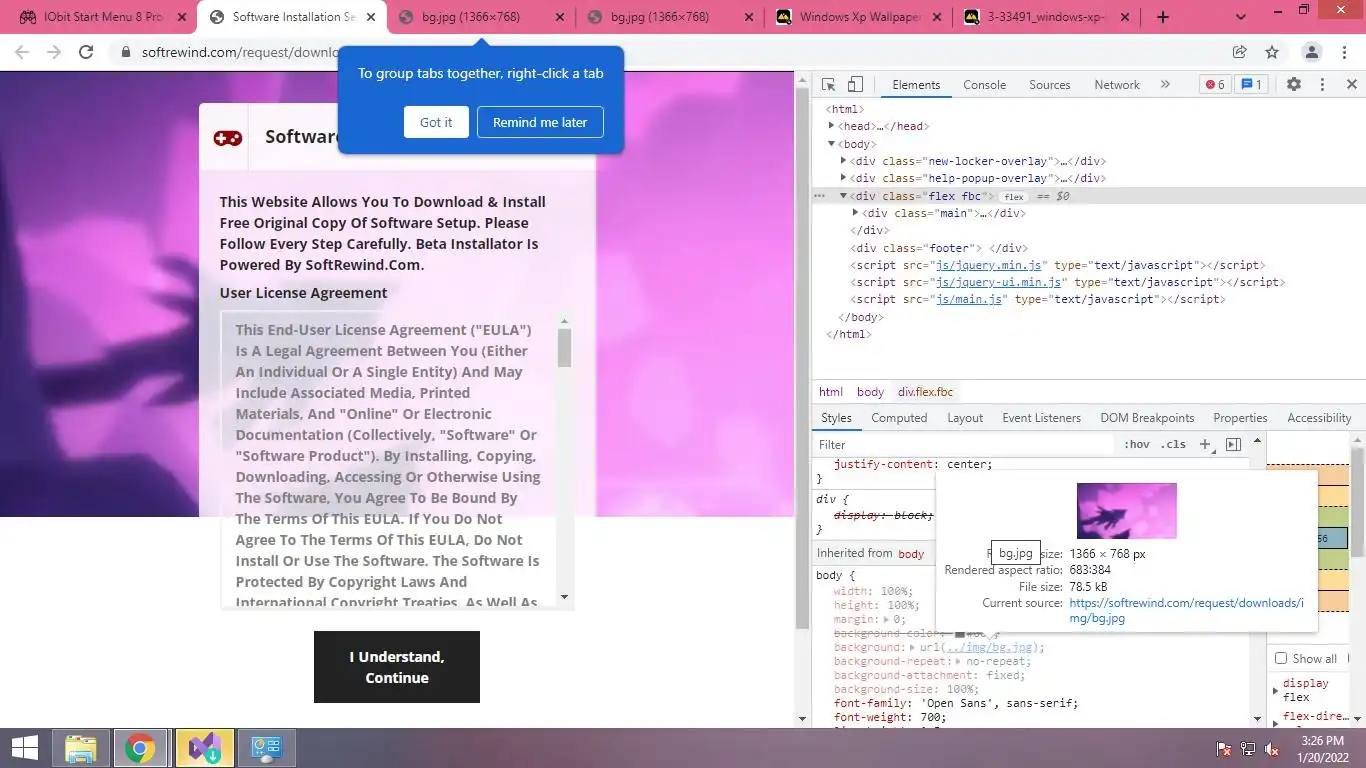The image size is (1366, 768).
Task: Enable the Show all checkbox
Action: pos(1281,658)
